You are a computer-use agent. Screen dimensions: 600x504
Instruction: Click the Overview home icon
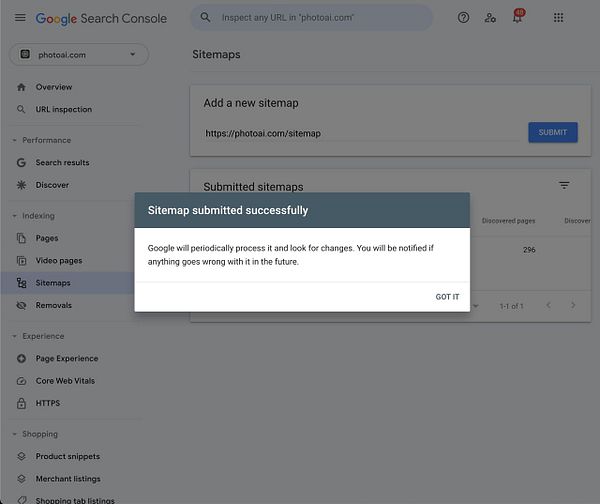[x=21, y=87]
